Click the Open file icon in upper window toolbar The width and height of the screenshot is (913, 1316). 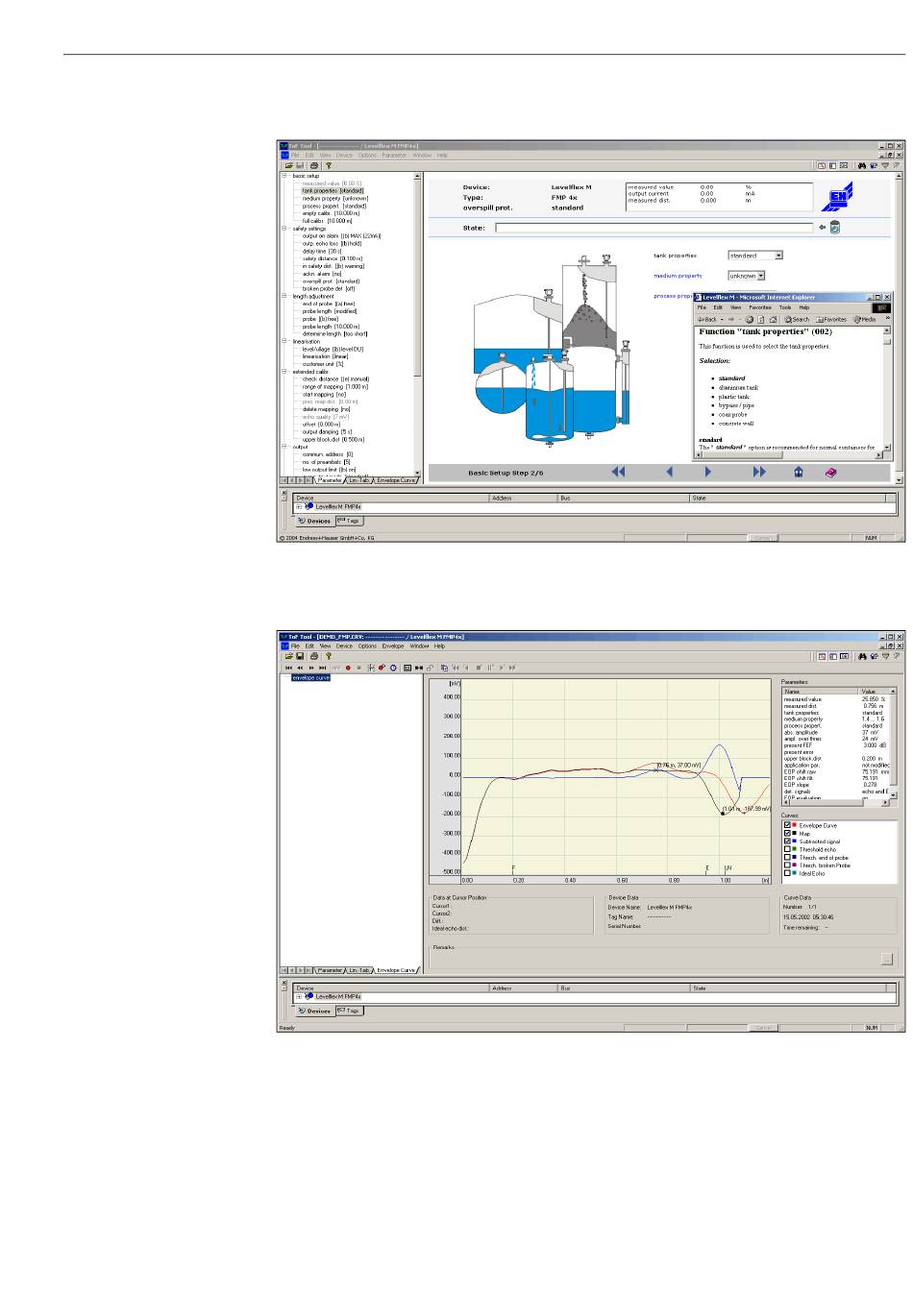[x=288, y=165]
